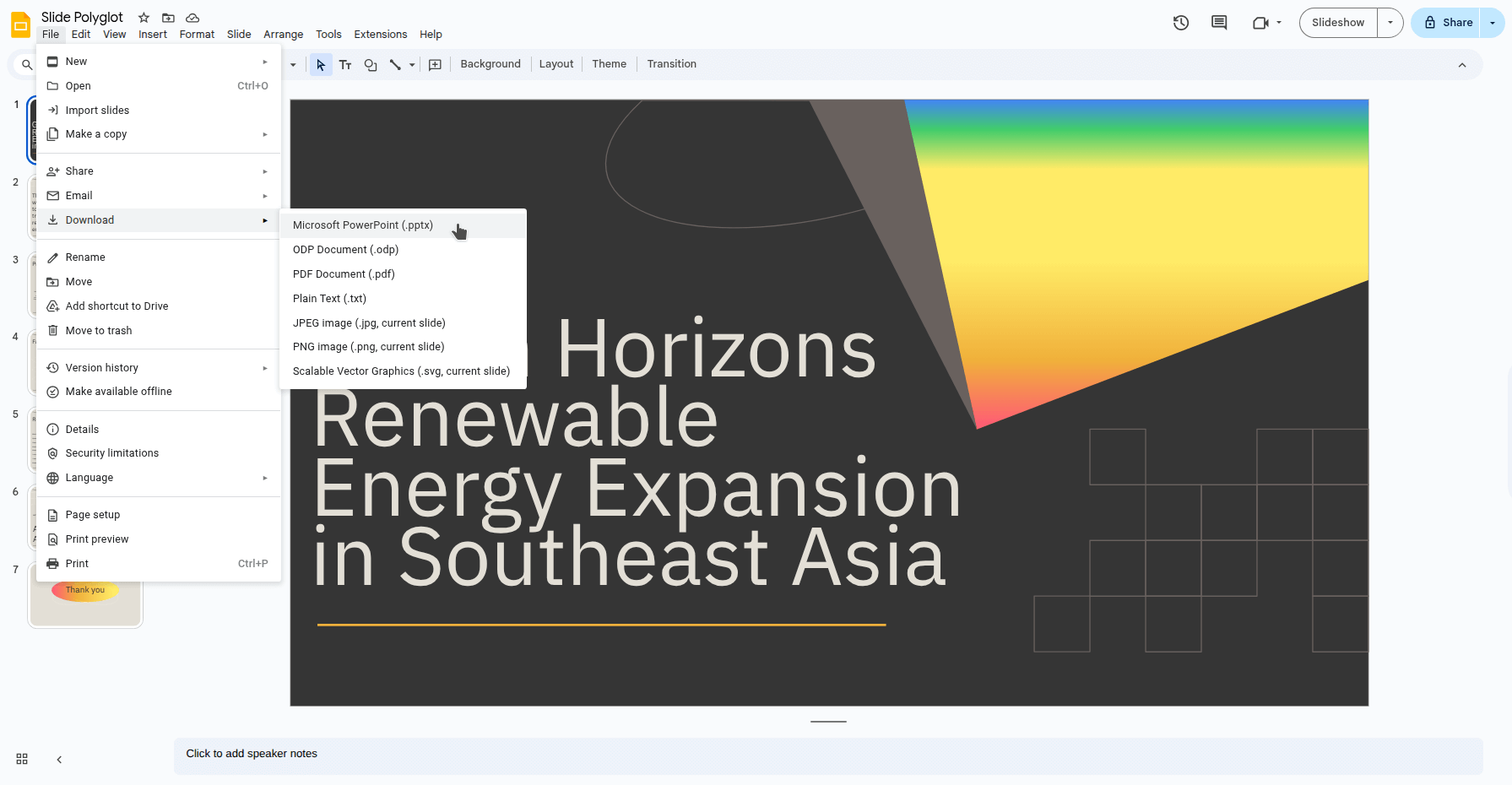Expand the Slideshow options dropdown arrow
The height and width of the screenshot is (785, 1512).
pyautogui.click(x=1390, y=23)
